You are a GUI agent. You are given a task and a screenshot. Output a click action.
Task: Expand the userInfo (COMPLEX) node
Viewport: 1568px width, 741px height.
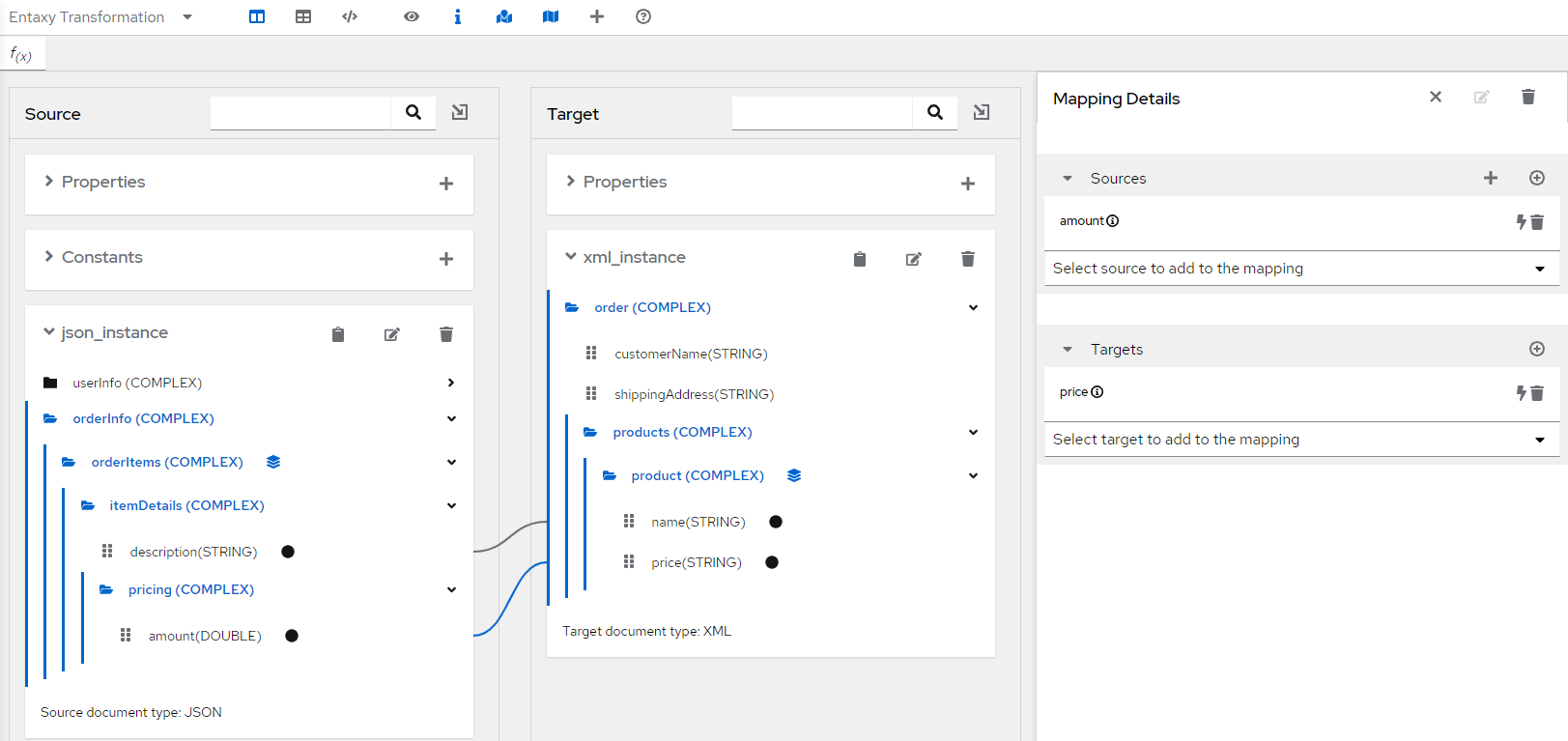[x=450, y=383]
